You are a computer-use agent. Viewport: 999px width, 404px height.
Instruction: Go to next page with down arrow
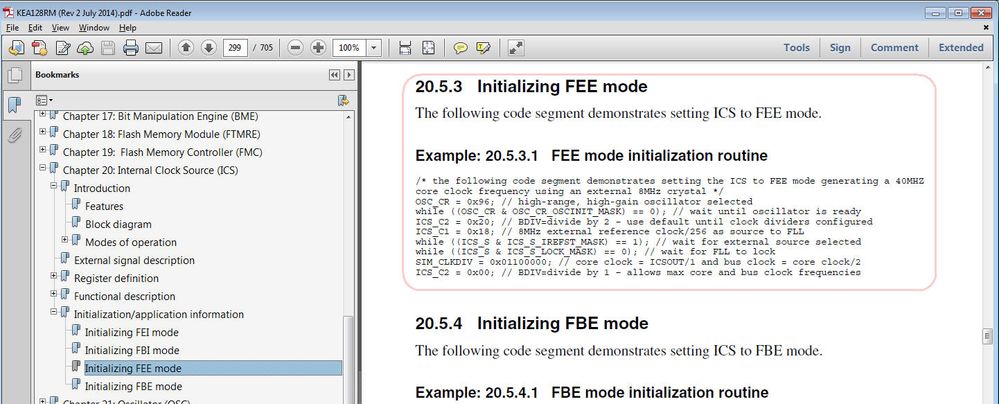(208, 47)
